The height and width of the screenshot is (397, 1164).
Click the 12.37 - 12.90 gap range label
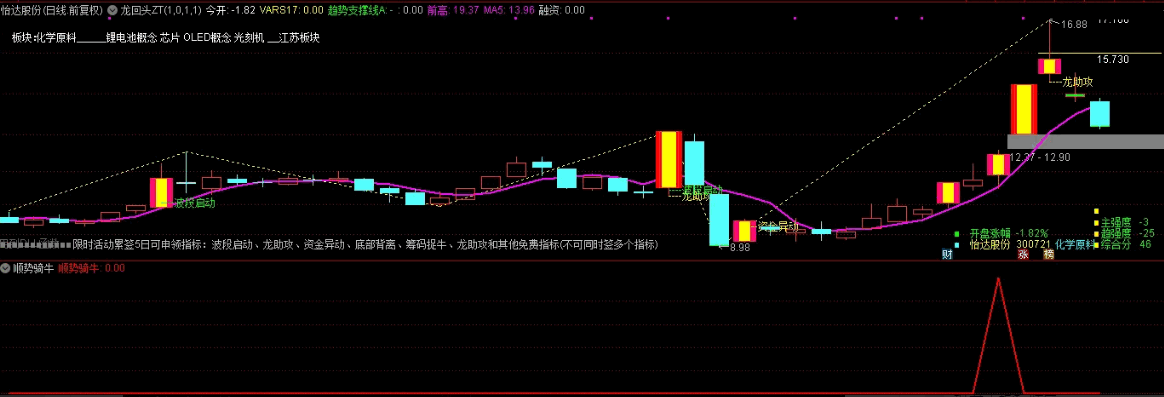[x=1040, y=157]
